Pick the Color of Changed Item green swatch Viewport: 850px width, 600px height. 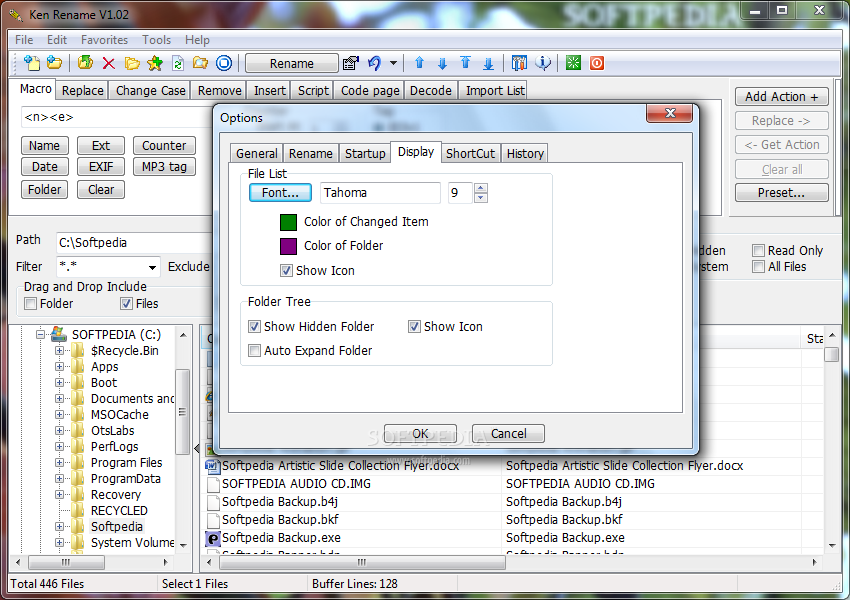click(288, 222)
